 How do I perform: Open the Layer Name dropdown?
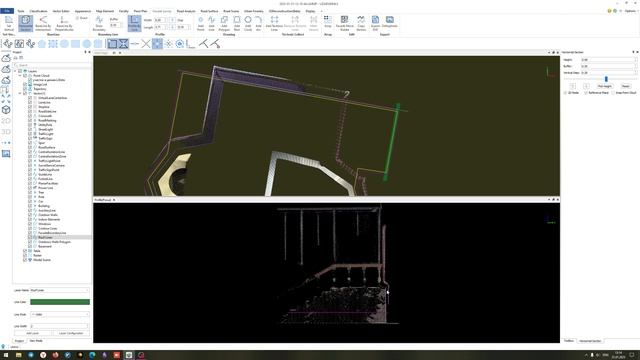click(x=60, y=290)
